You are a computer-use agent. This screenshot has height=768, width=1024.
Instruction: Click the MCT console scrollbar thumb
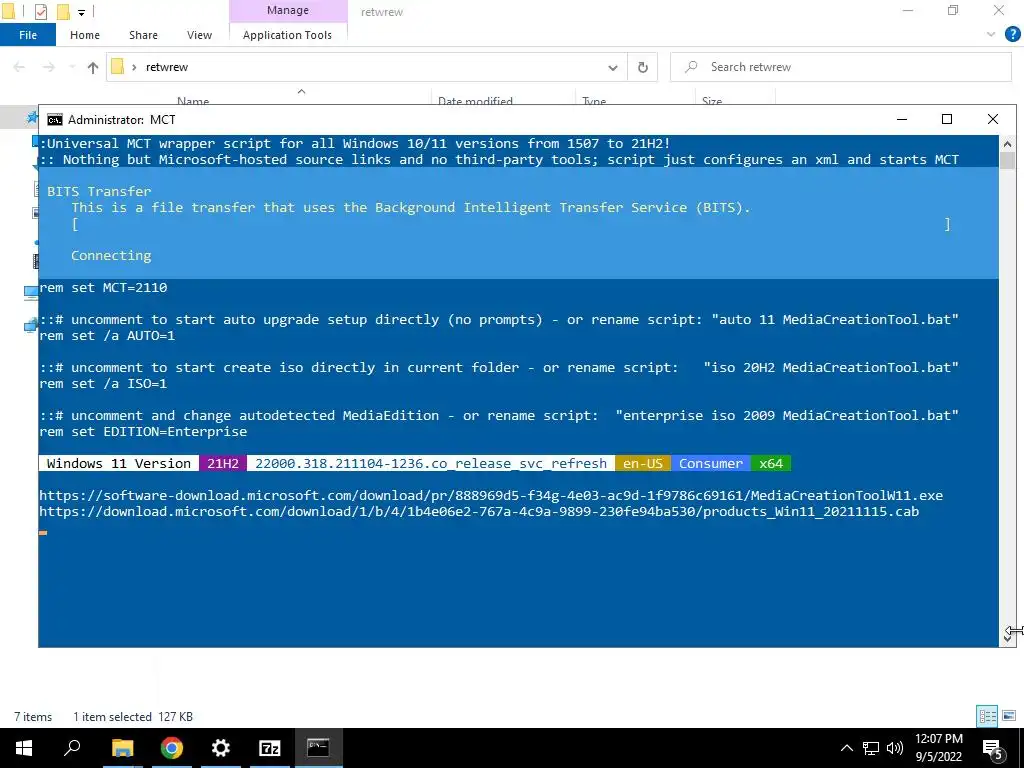coord(1007,161)
